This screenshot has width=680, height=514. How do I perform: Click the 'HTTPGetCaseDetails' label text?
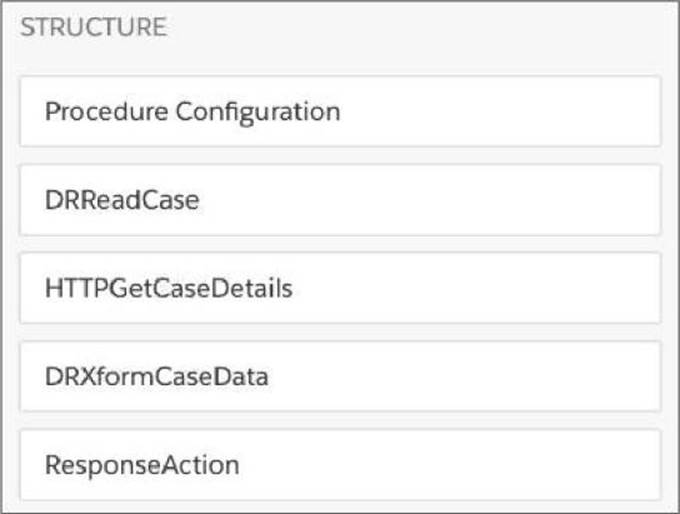click(168, 289)
